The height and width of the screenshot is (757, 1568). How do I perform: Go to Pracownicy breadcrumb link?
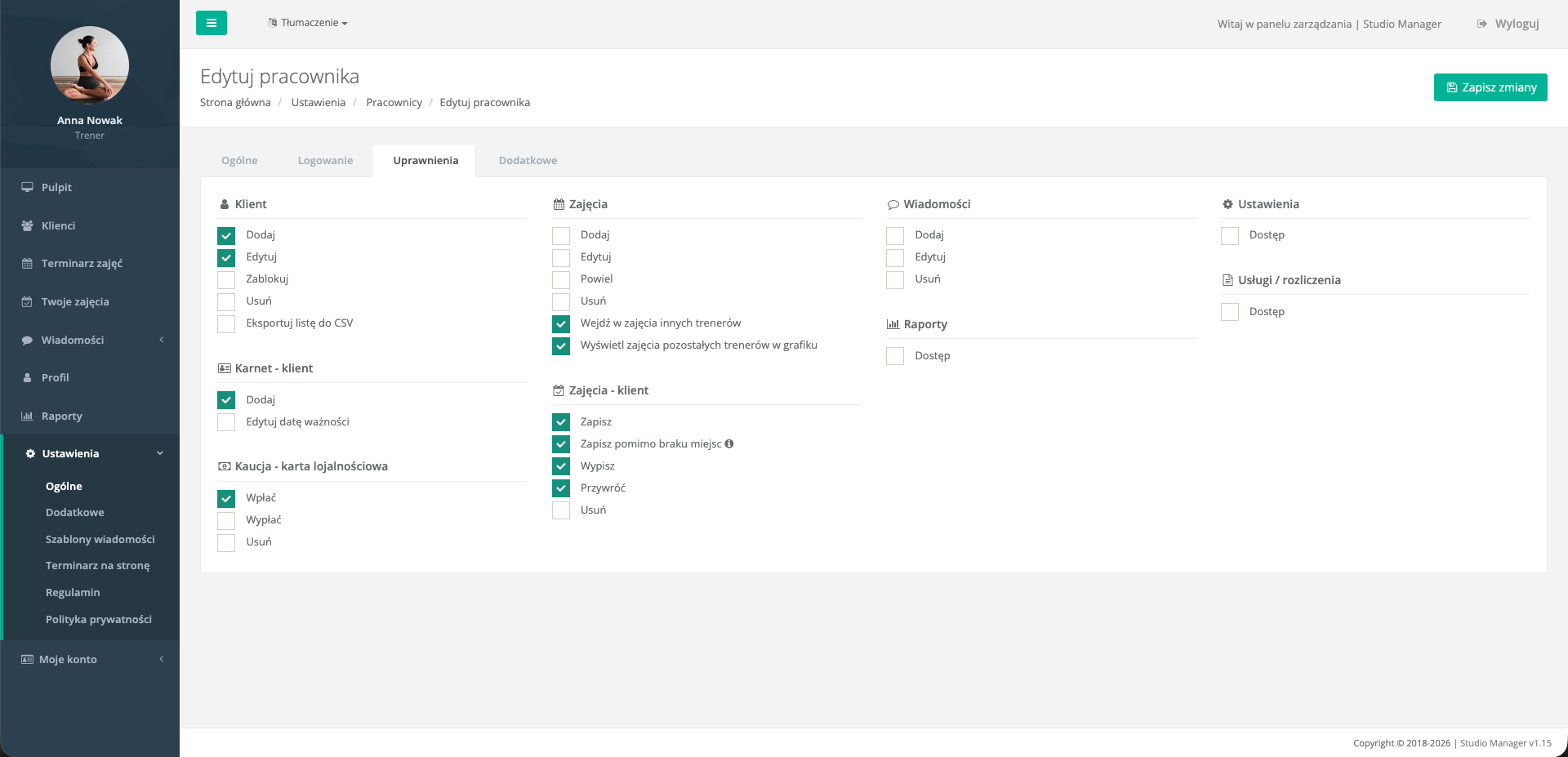pos(394,102)
